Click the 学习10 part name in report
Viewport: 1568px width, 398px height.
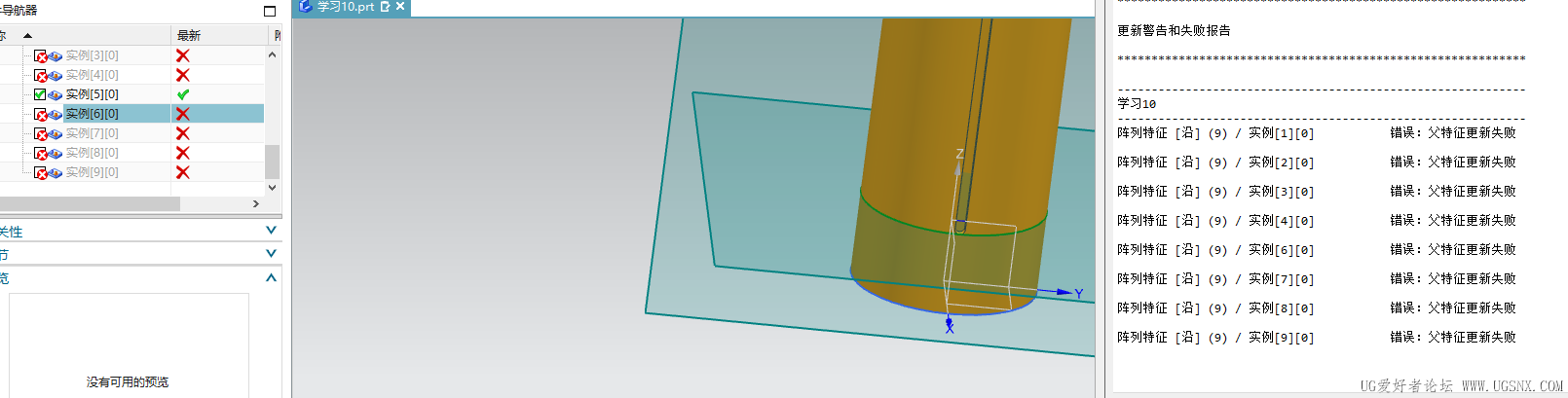(x=1137, y=103)
